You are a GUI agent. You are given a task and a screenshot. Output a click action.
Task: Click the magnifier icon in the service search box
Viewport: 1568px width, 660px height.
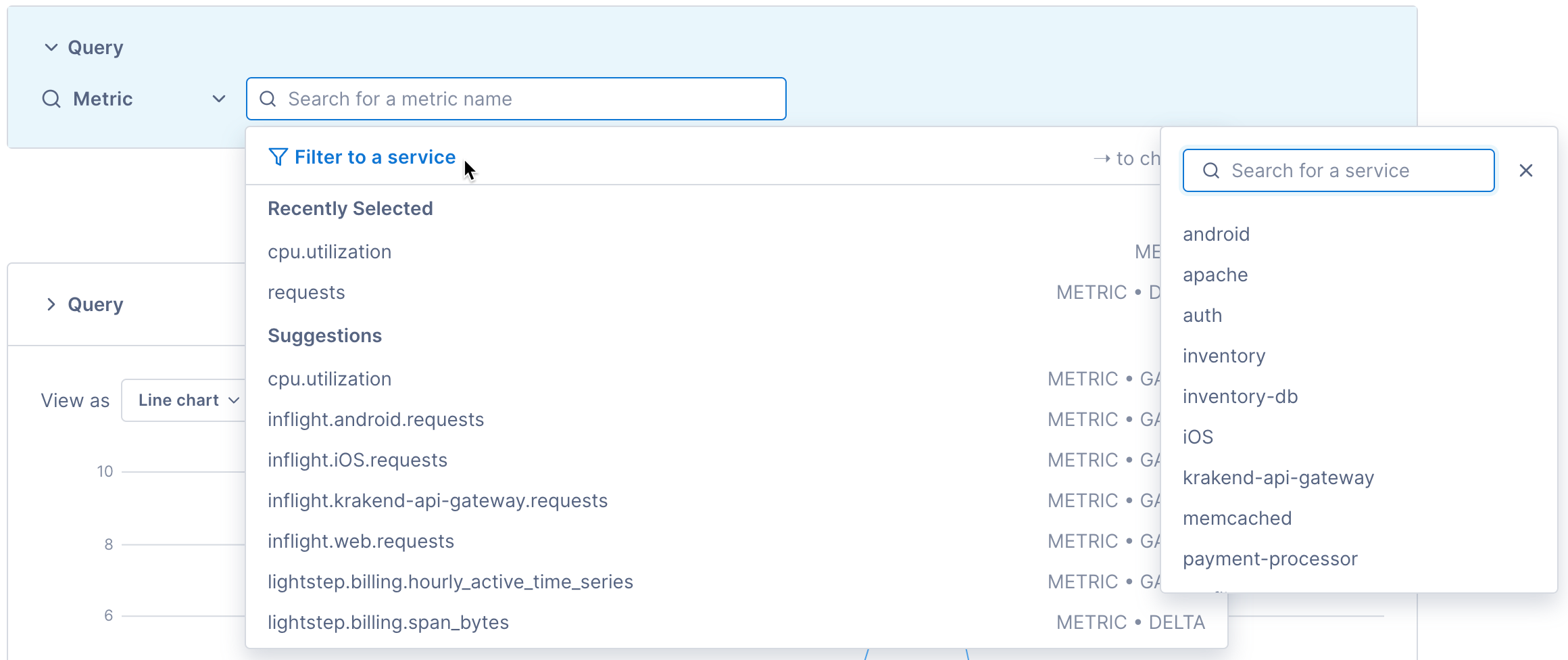point(1210,170)
